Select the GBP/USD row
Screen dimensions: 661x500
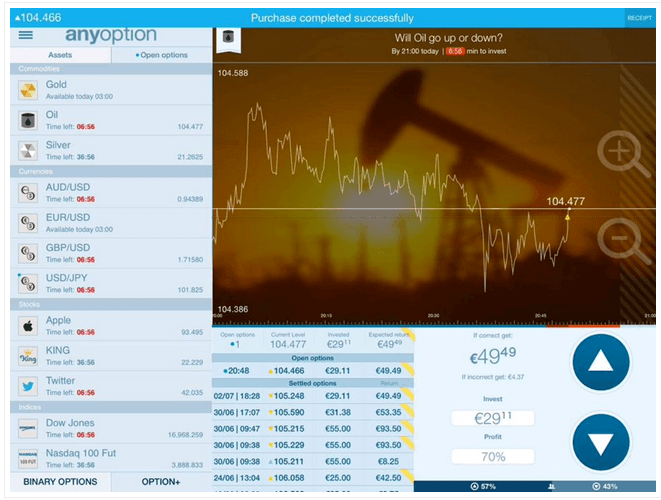click(111, 253)
